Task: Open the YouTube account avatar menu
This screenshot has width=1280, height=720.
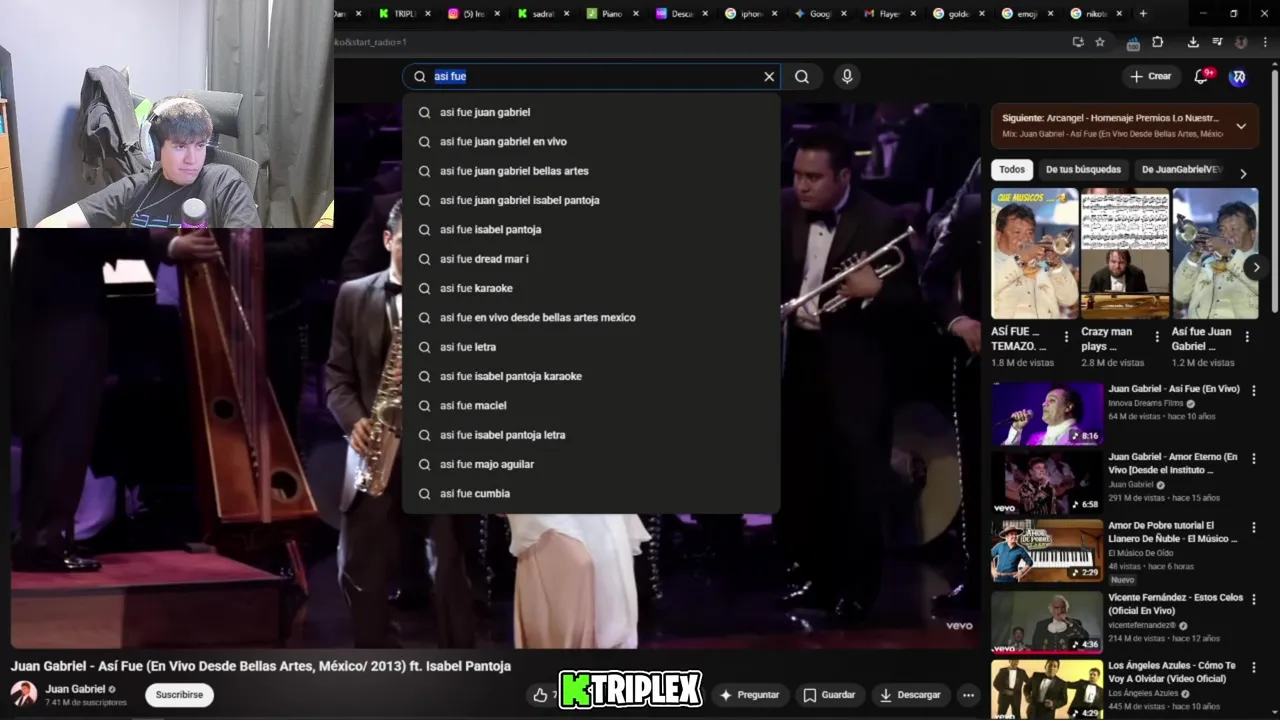Action: 1238,76
